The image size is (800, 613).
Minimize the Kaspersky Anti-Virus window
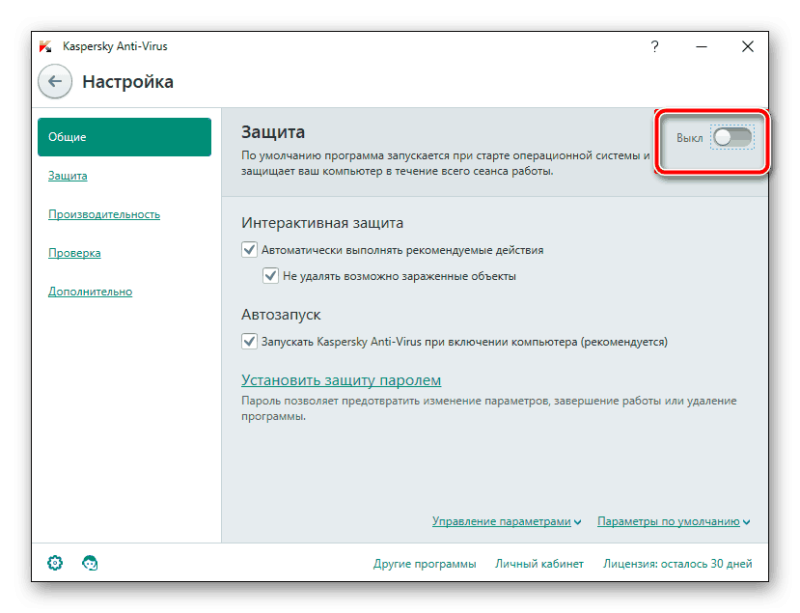[702, 47]
